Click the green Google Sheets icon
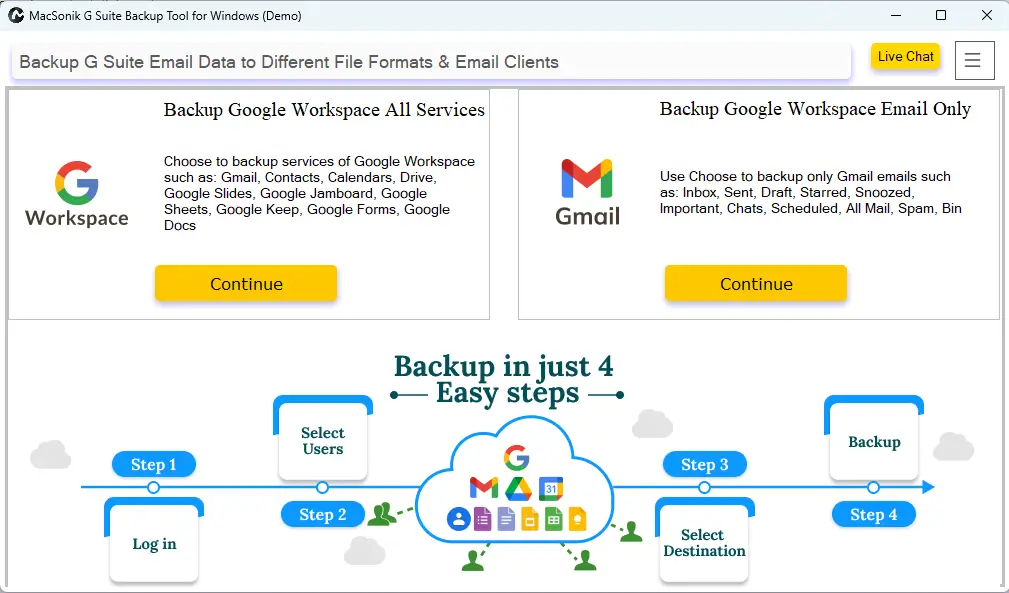The height and width of the screenshot is (593, 1009). point(553,519)
